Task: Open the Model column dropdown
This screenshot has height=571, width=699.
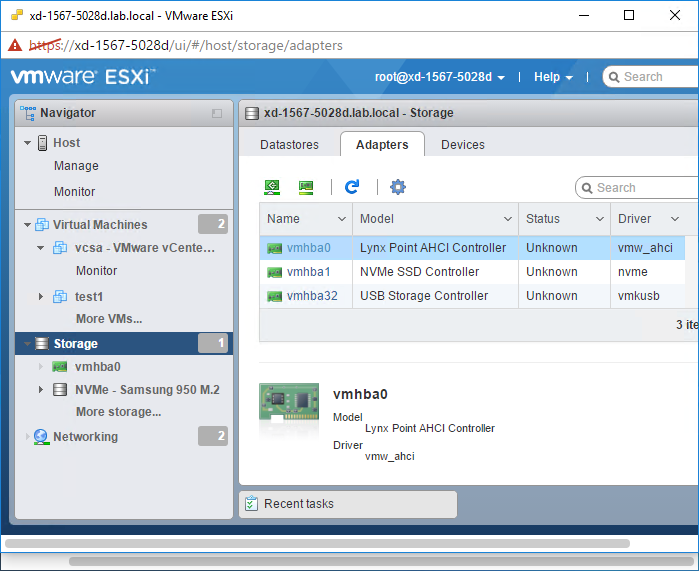Action: (x=508, y=219)
